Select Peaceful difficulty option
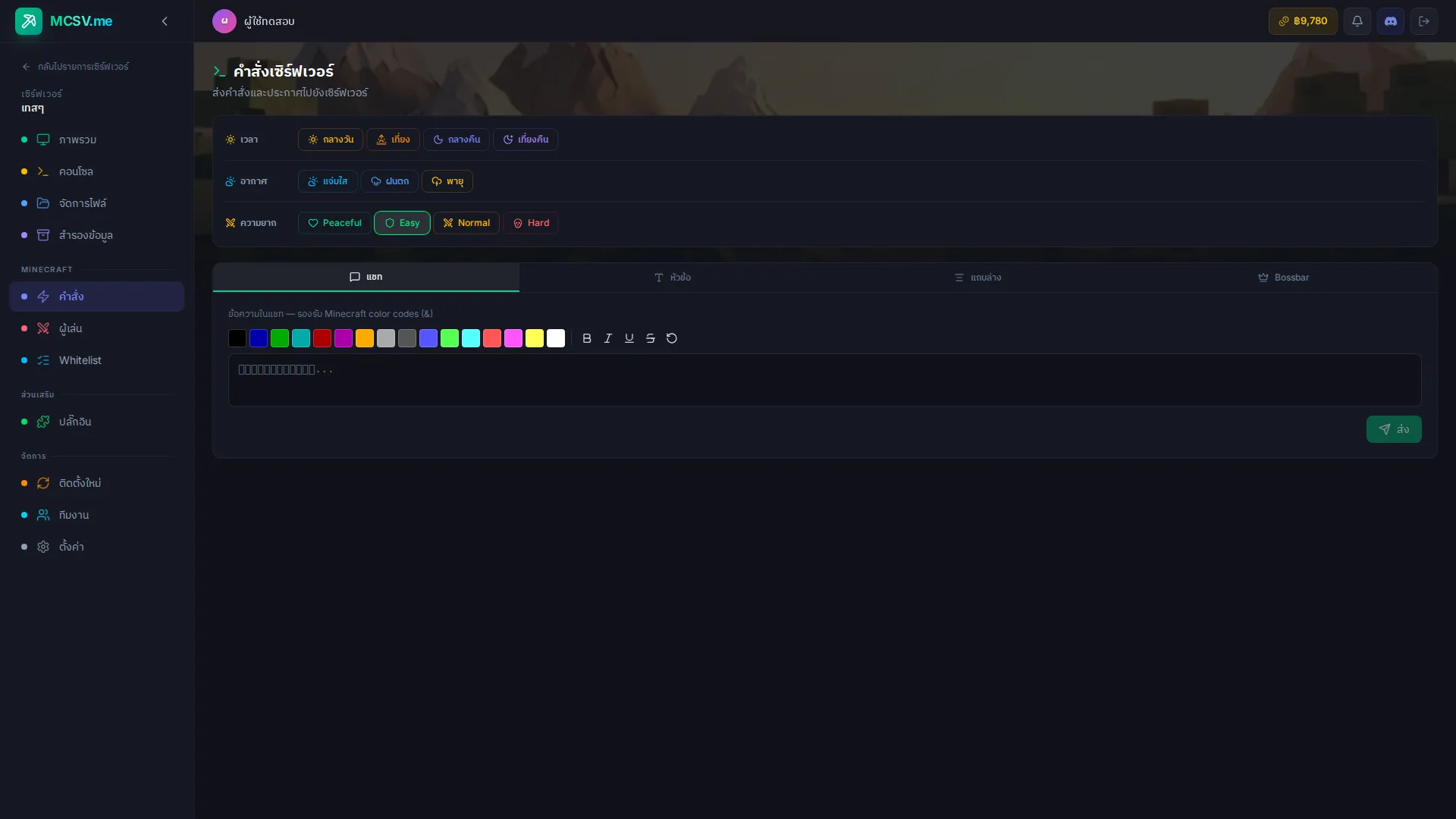 point(334,223)
